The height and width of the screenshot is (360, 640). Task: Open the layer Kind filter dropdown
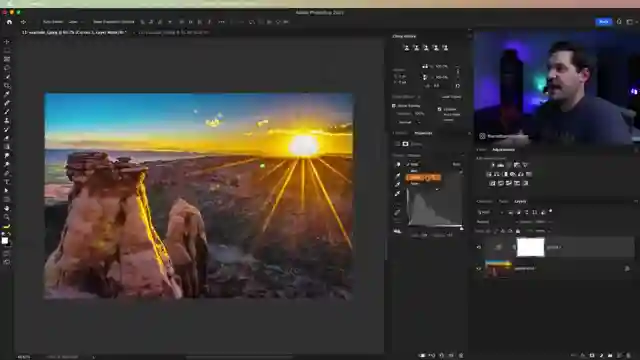[490, 212]
